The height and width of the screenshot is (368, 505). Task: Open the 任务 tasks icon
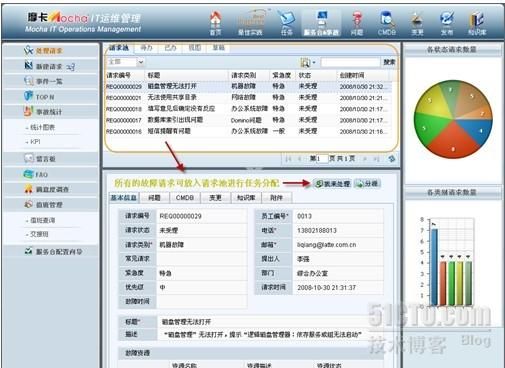point(287,23)
